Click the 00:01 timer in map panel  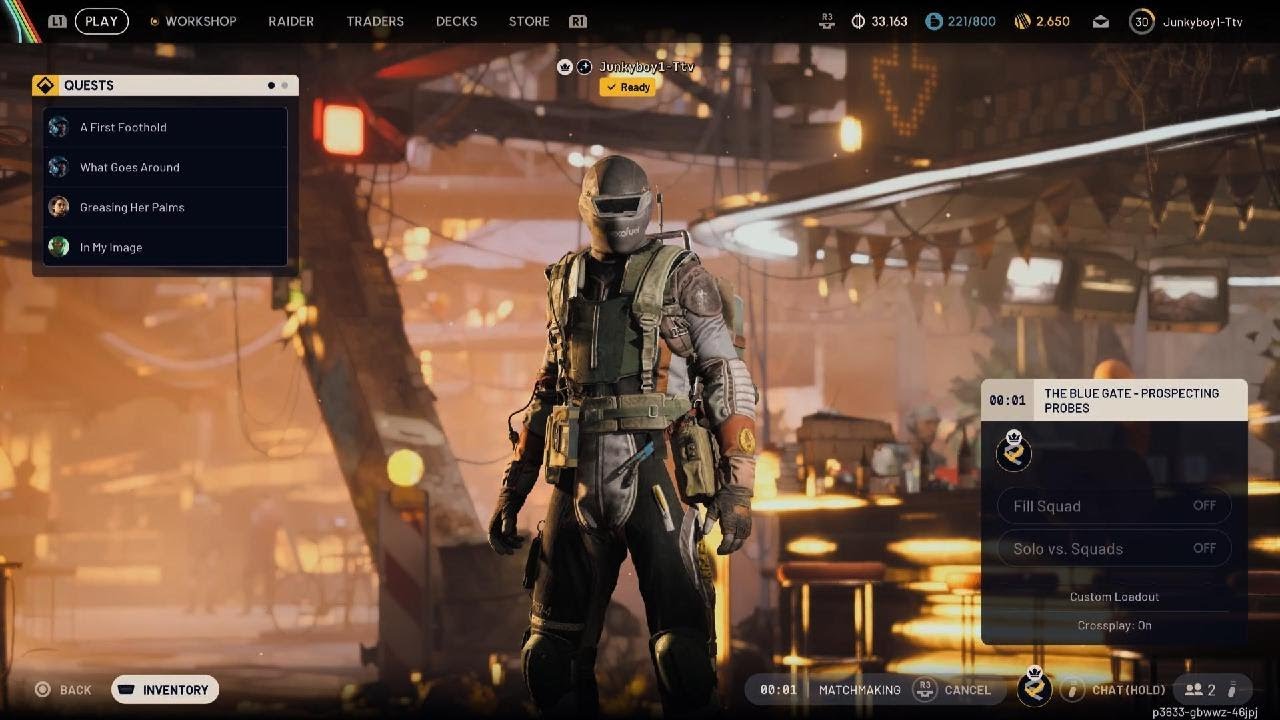click(1008, 400)
